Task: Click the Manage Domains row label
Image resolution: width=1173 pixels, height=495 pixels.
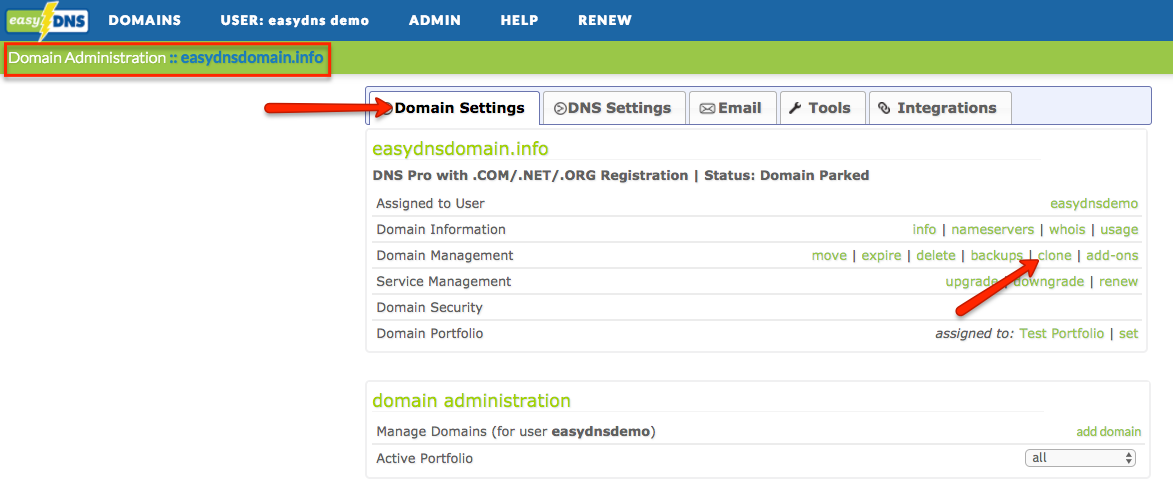Action: (516, 431)
